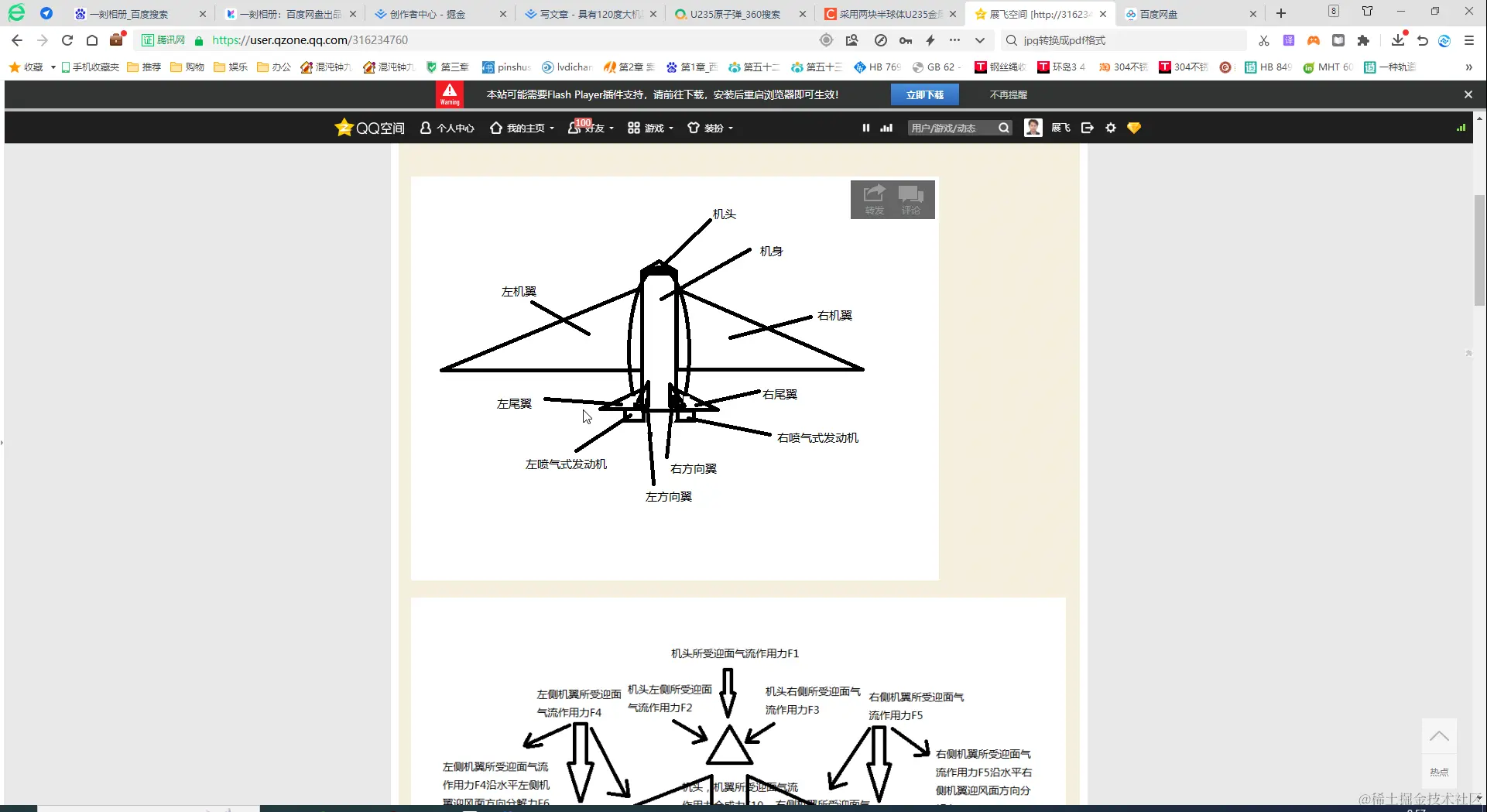Click the 立即下载 Flash download button

pos(924,94)
